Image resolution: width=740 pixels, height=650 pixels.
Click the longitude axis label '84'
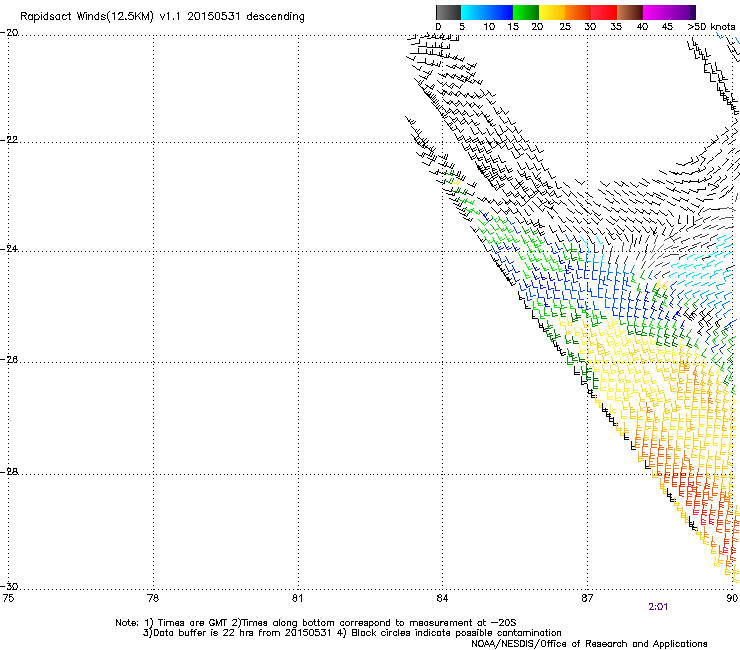(442, 599)
